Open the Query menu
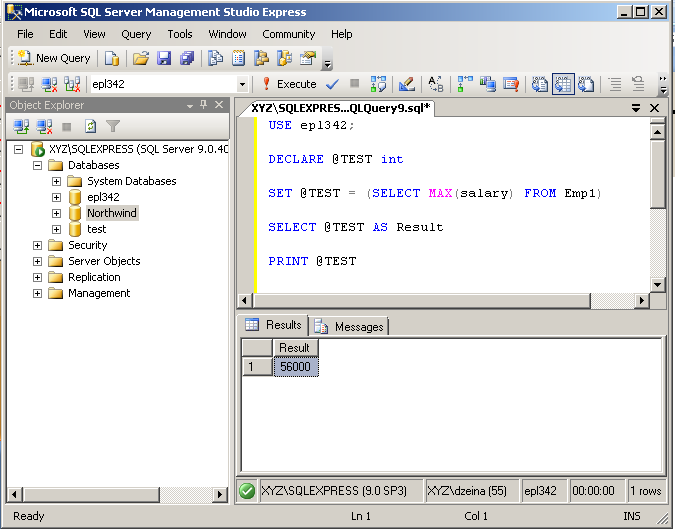The height and width of the screenshot is (529, 675). click(x=136, y=34)
